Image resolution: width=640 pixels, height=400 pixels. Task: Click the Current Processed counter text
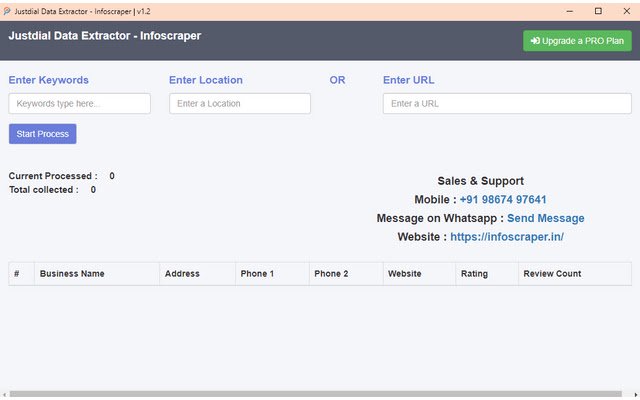62,176
